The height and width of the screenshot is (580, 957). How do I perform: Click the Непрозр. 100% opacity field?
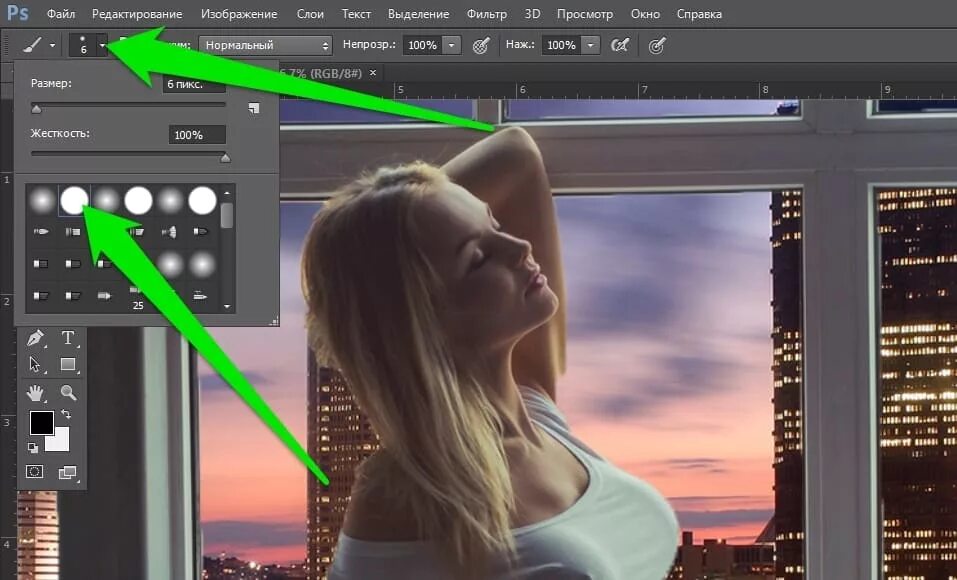(x=422, y=45)
